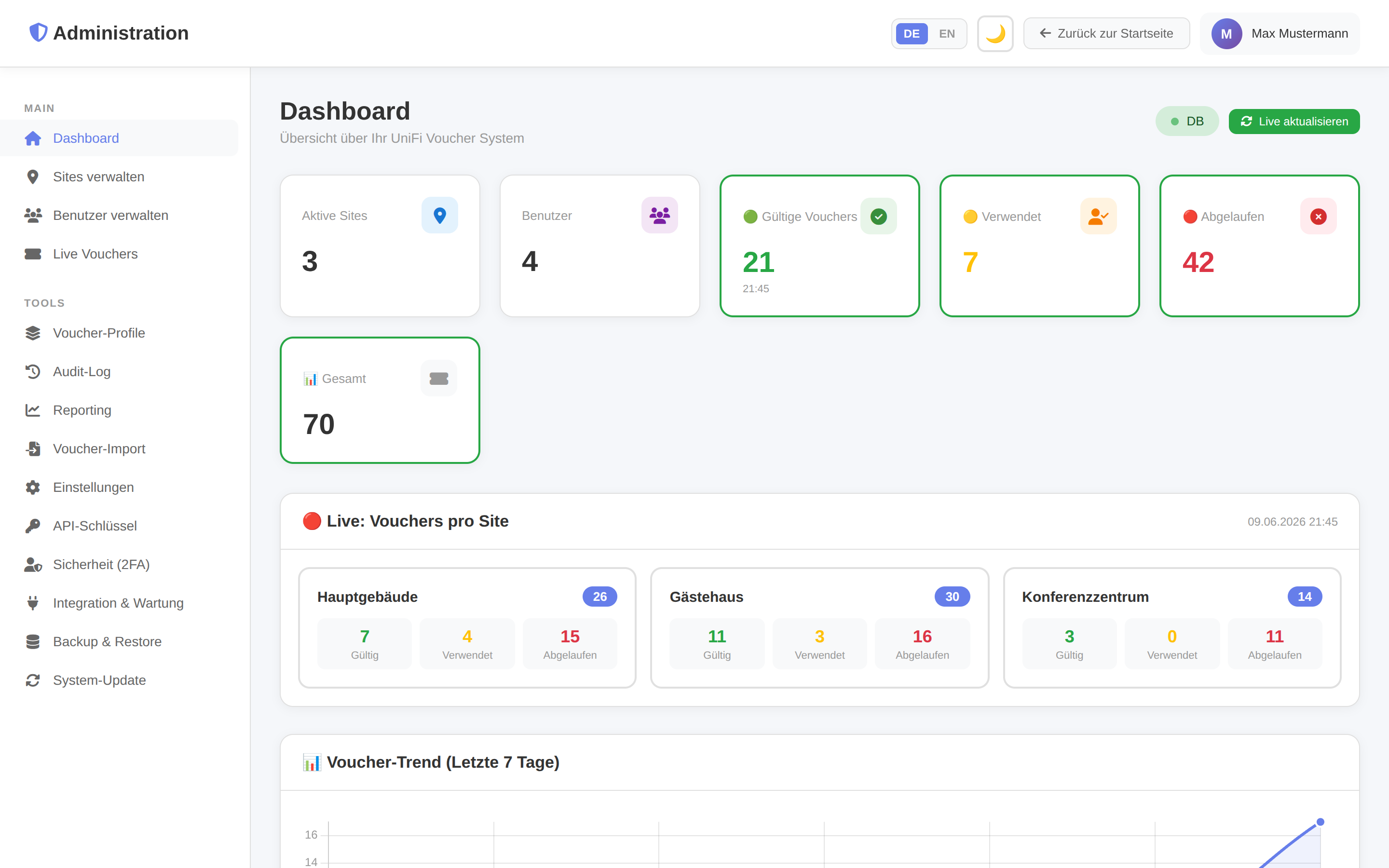Click the refresh icon in Live aktualisieren

[x=1247, y=121]
